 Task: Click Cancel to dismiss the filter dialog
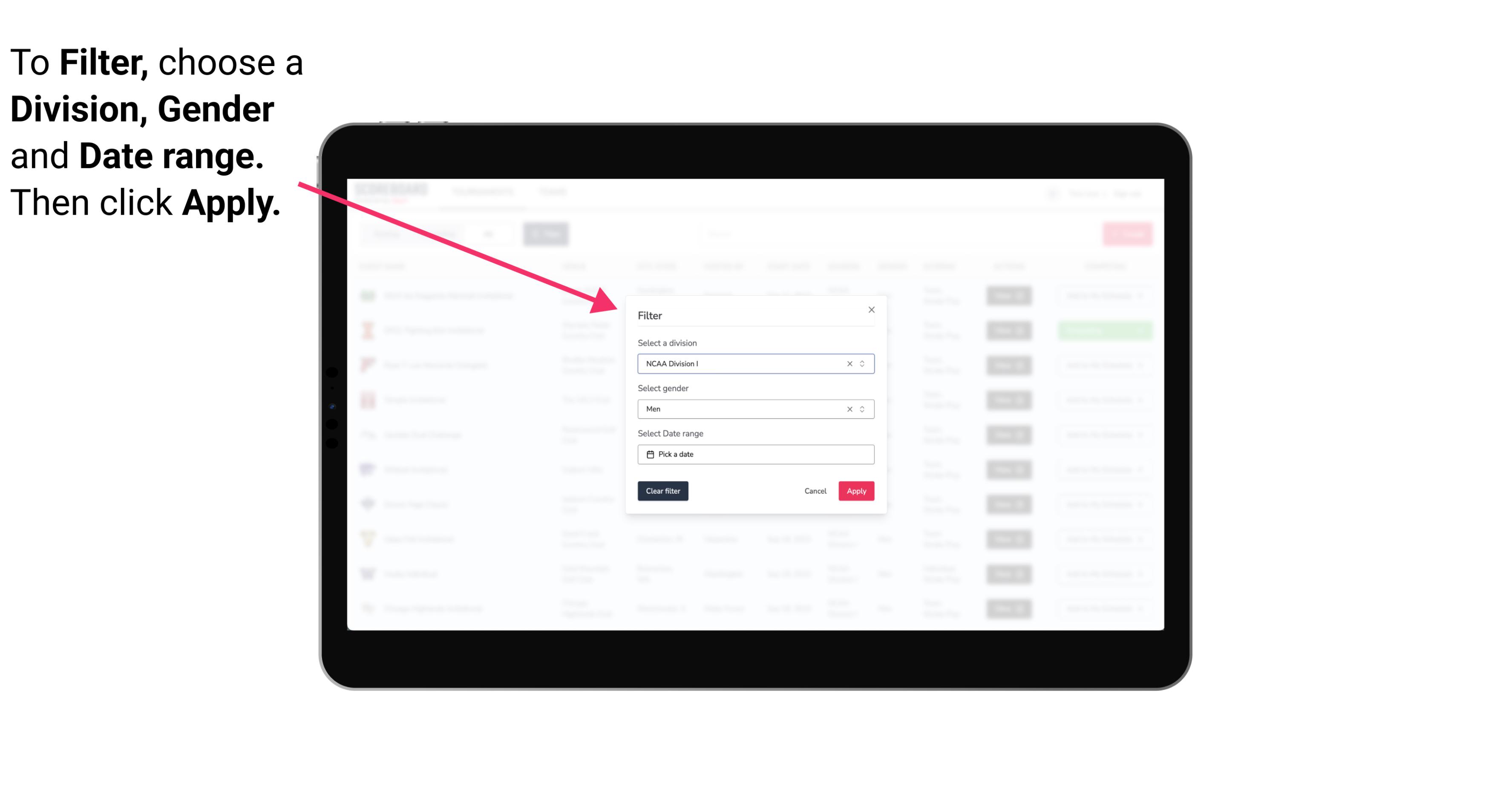pos(816,491)
